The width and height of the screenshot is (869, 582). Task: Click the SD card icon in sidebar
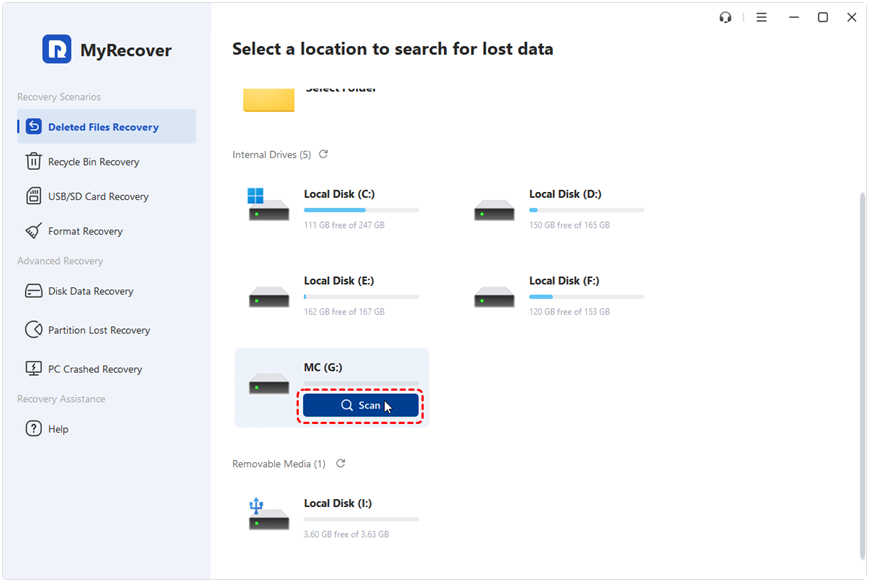click(x=33, y=196)
